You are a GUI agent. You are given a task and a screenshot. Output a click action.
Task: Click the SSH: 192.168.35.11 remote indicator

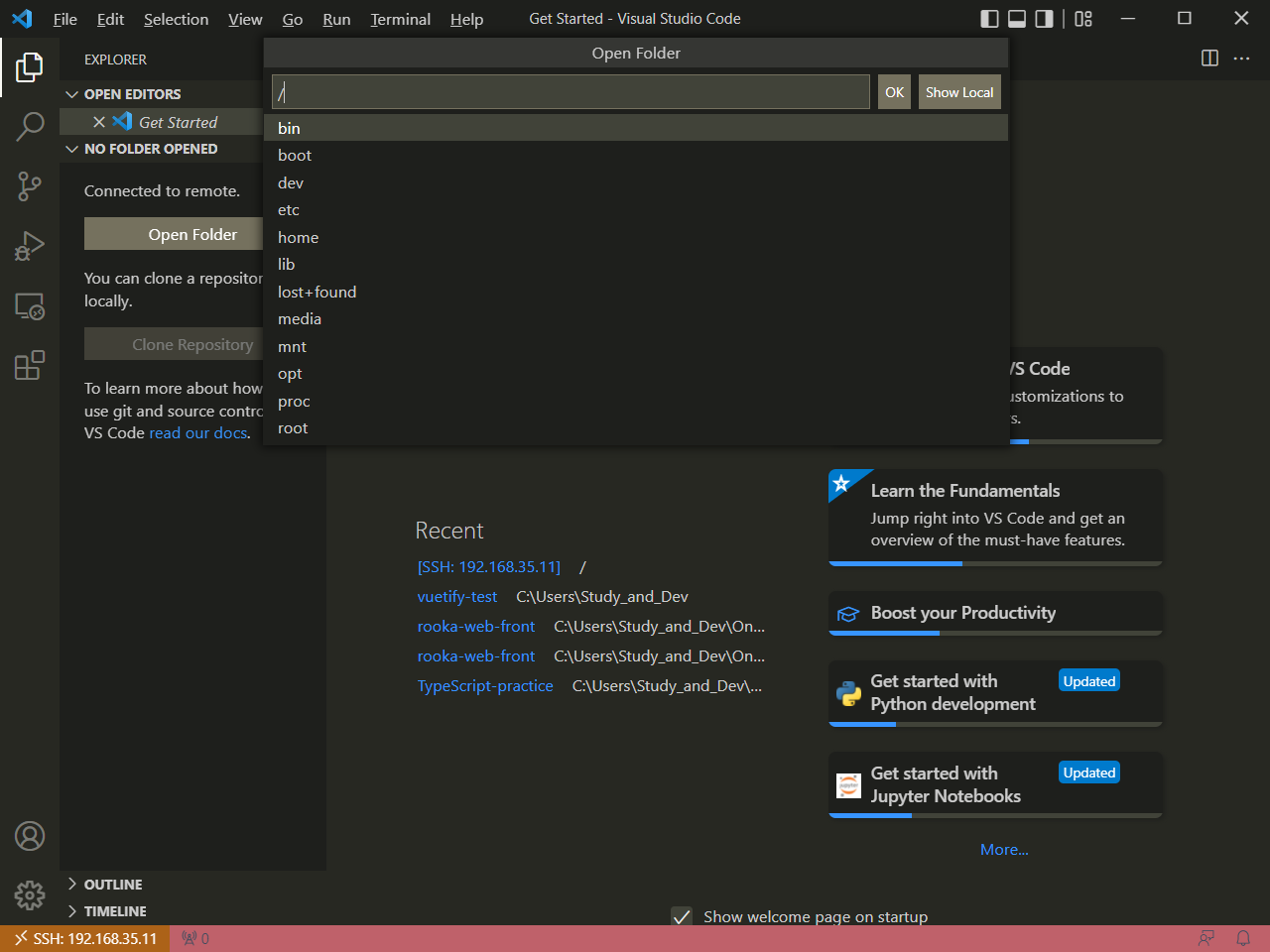[x=85, y=938]
